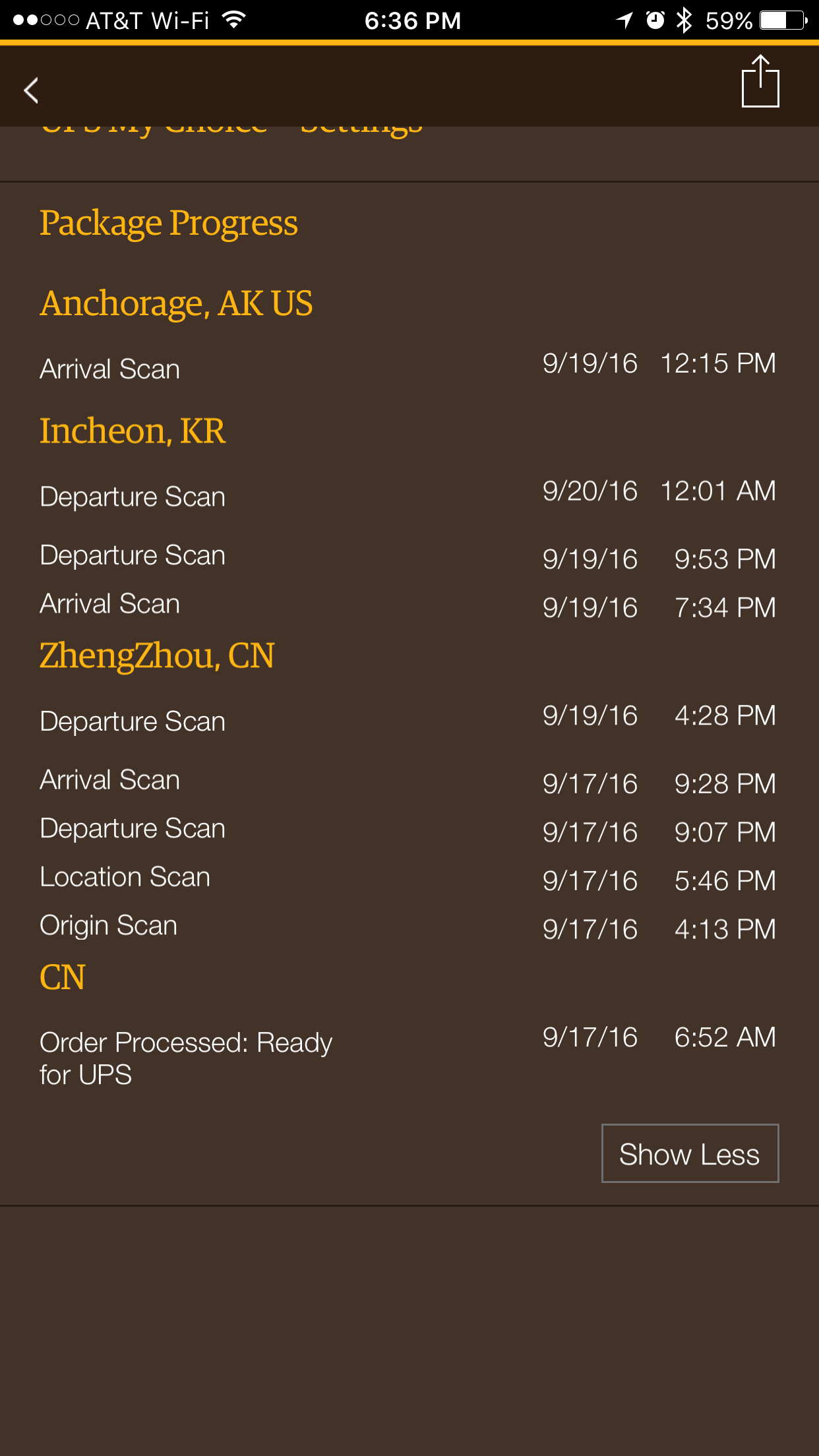Tap the Package Progress section title
The image size is (819, 1456).
point(169,224)
